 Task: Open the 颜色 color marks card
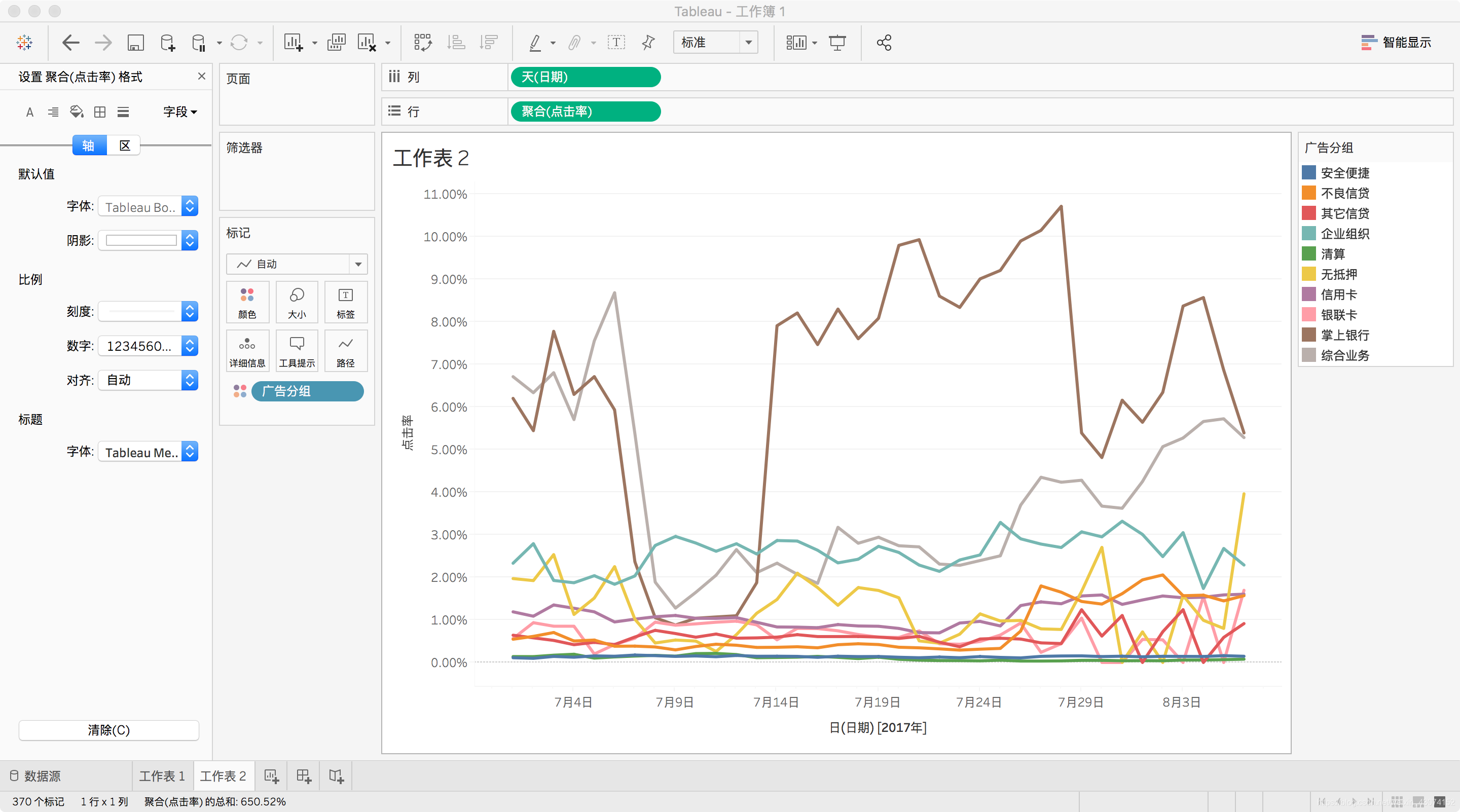click(x=247, y=302)
